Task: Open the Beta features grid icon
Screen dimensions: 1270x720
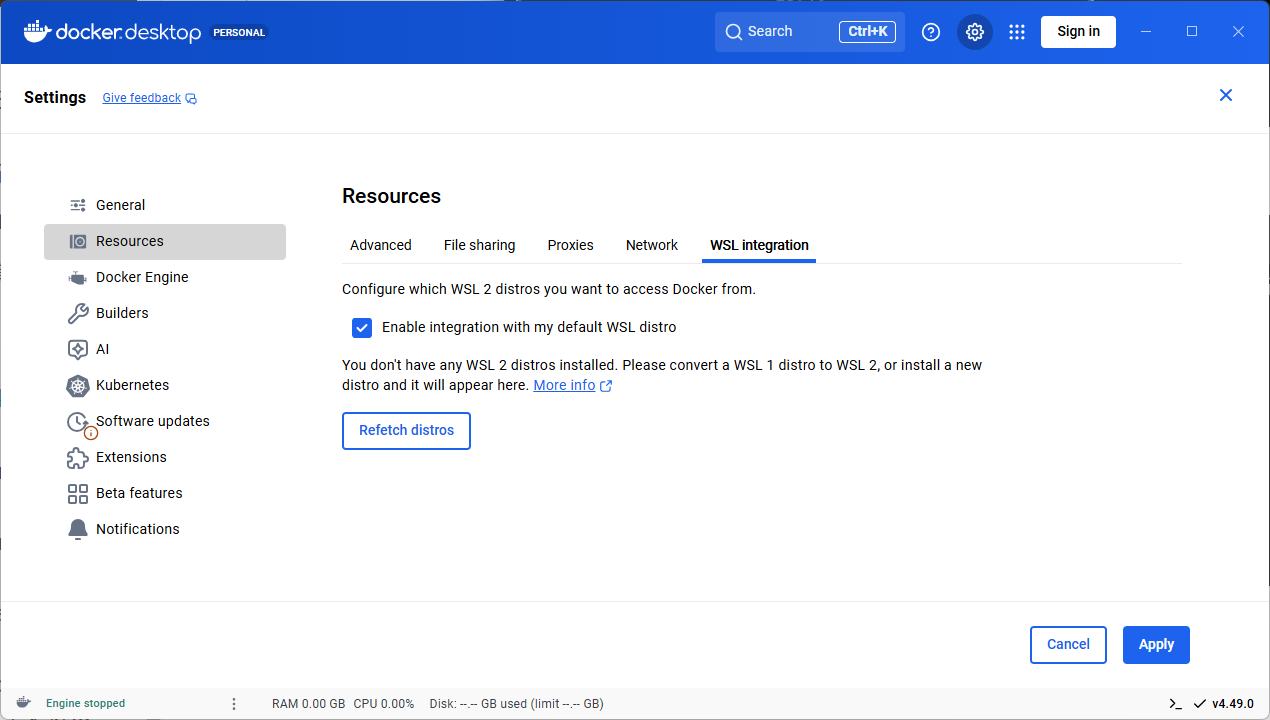Action: pyautogui.click(x=77, y=493)
